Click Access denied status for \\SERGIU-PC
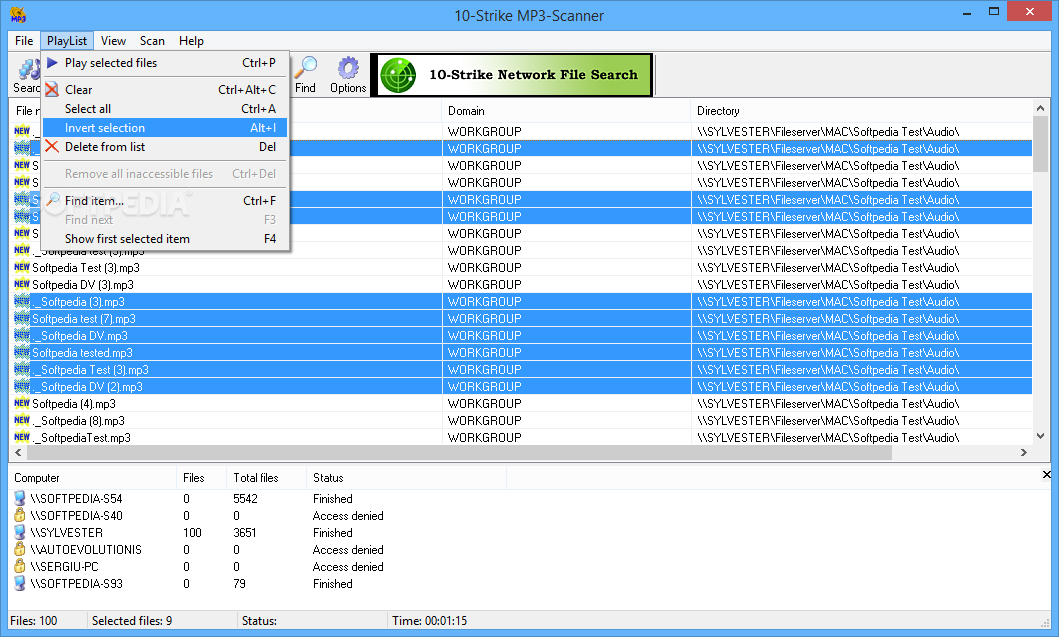1059x637 pixels. point(348,567)
